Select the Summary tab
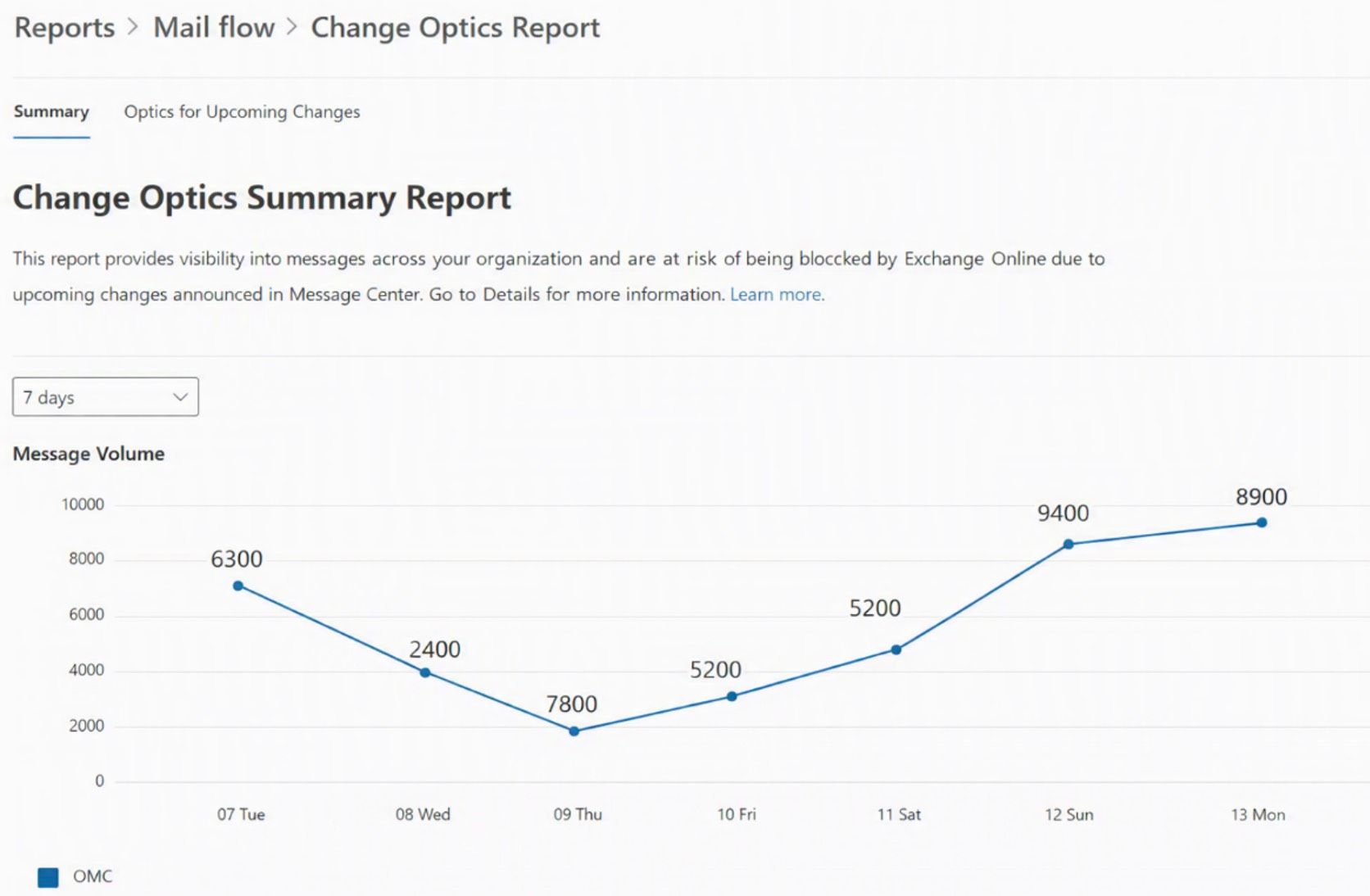Viewport: 1370px width, 896px height. point(51,112)
